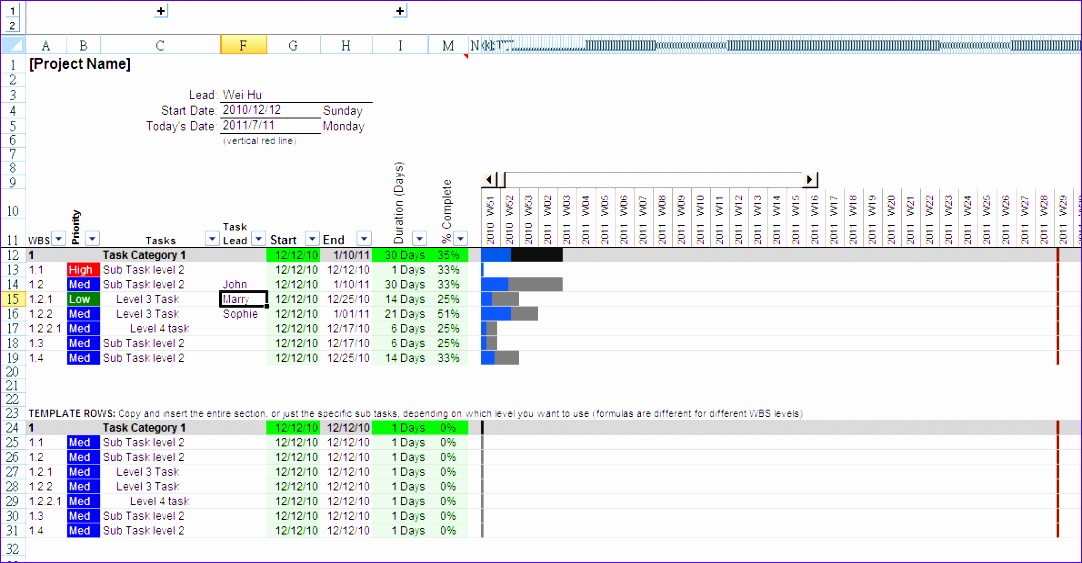
Task: Open the % Complete filter dropdown
Action: (460, 239)
